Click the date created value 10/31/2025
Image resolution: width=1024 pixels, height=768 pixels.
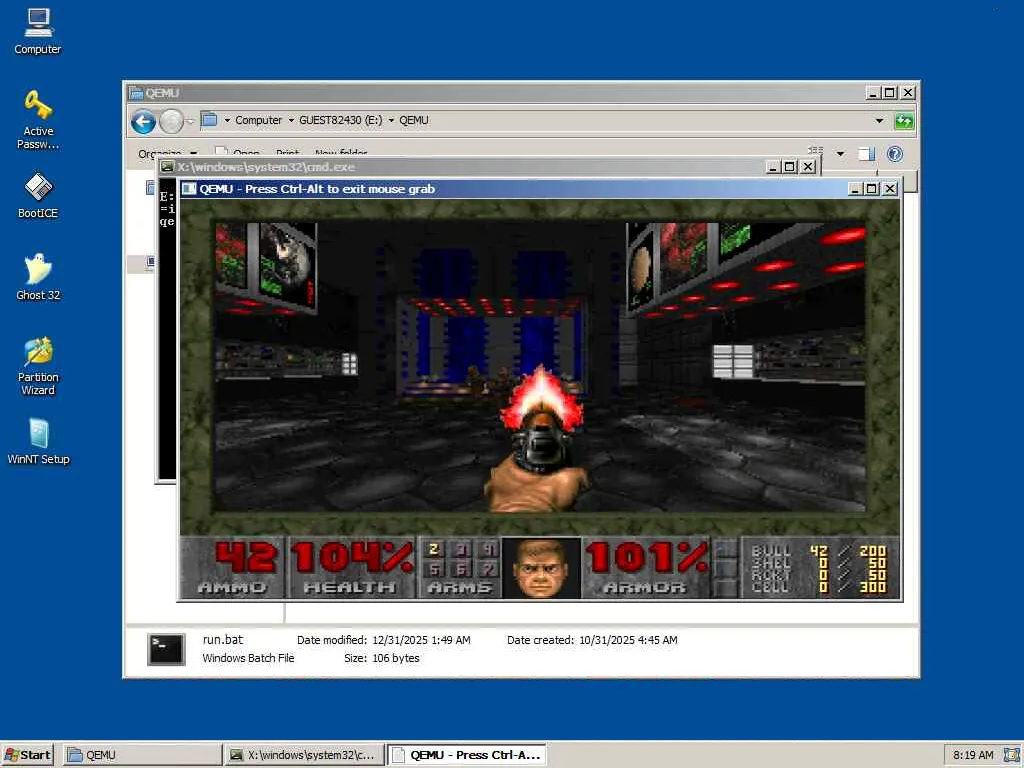click(x=628, y=640)
